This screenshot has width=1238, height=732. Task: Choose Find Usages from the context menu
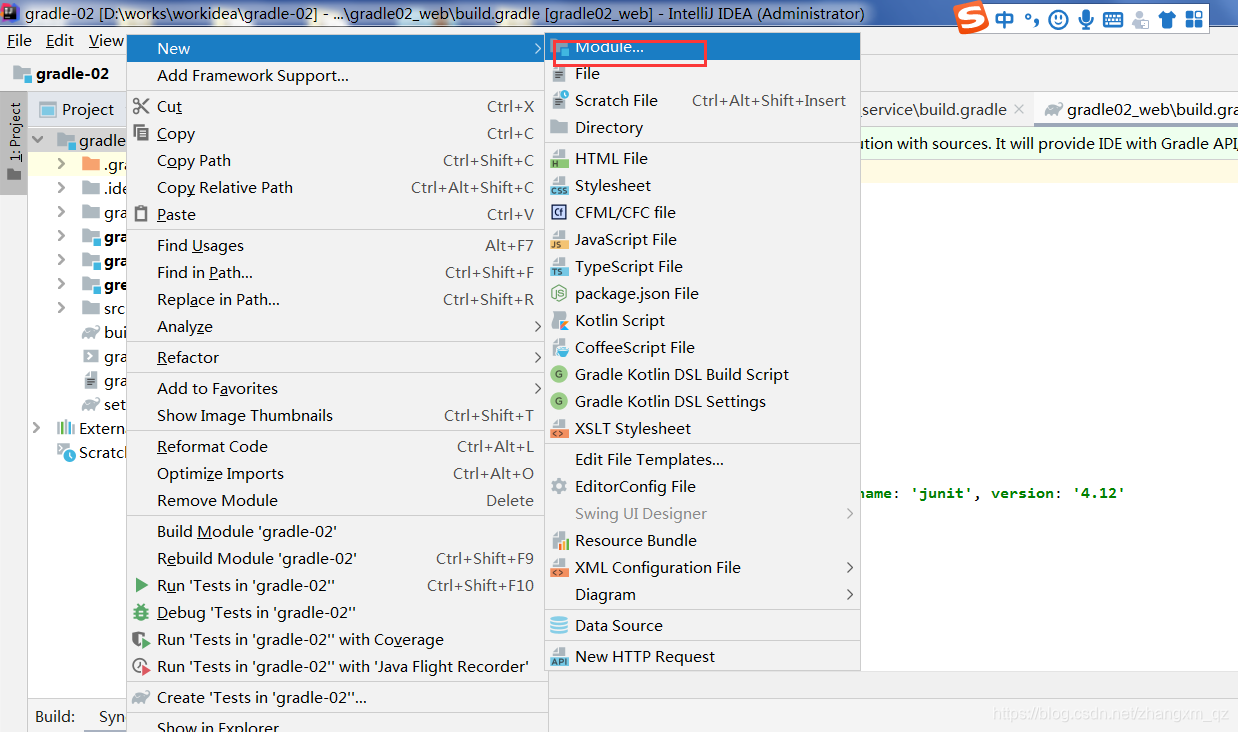click(x=336, y=246)
